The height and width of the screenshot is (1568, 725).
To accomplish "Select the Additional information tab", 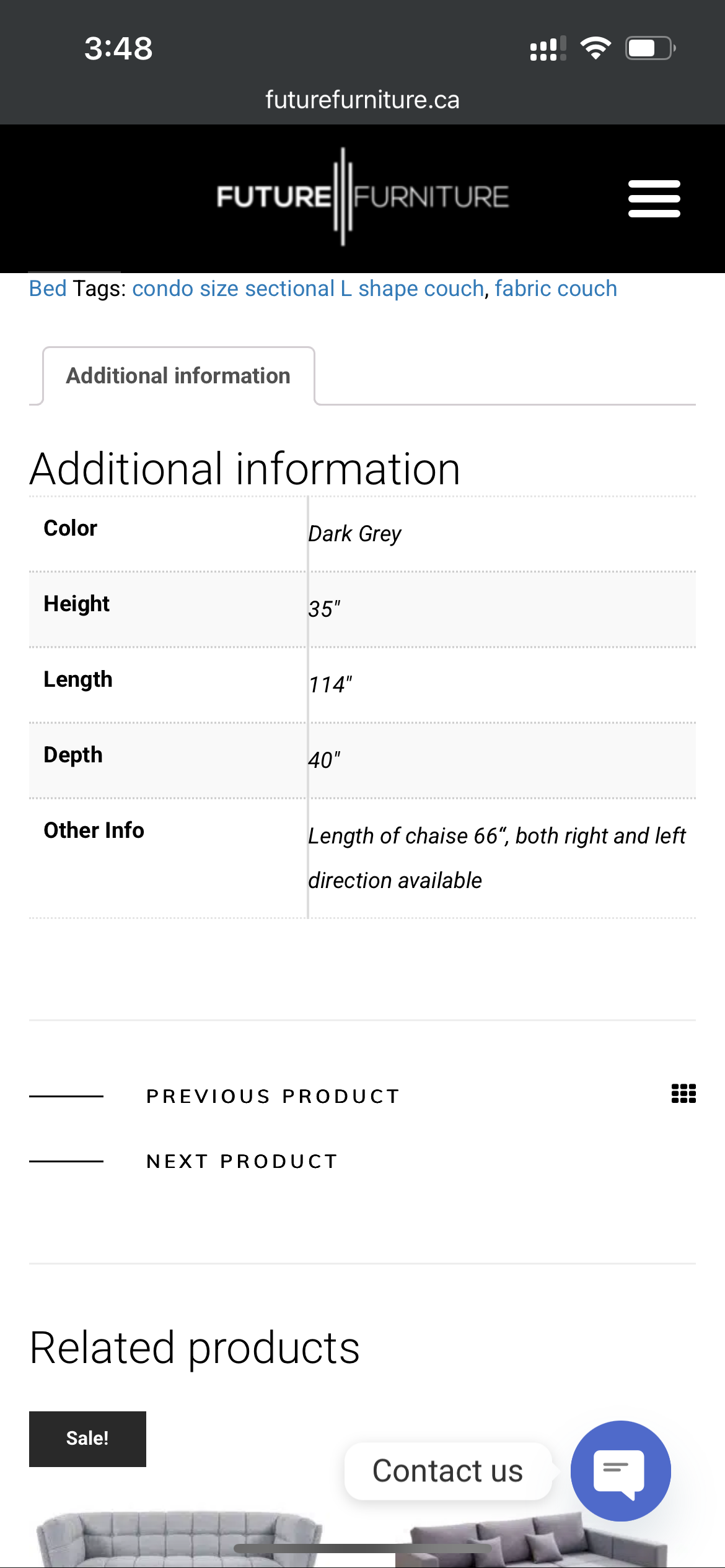I will (x=178, y=376).
